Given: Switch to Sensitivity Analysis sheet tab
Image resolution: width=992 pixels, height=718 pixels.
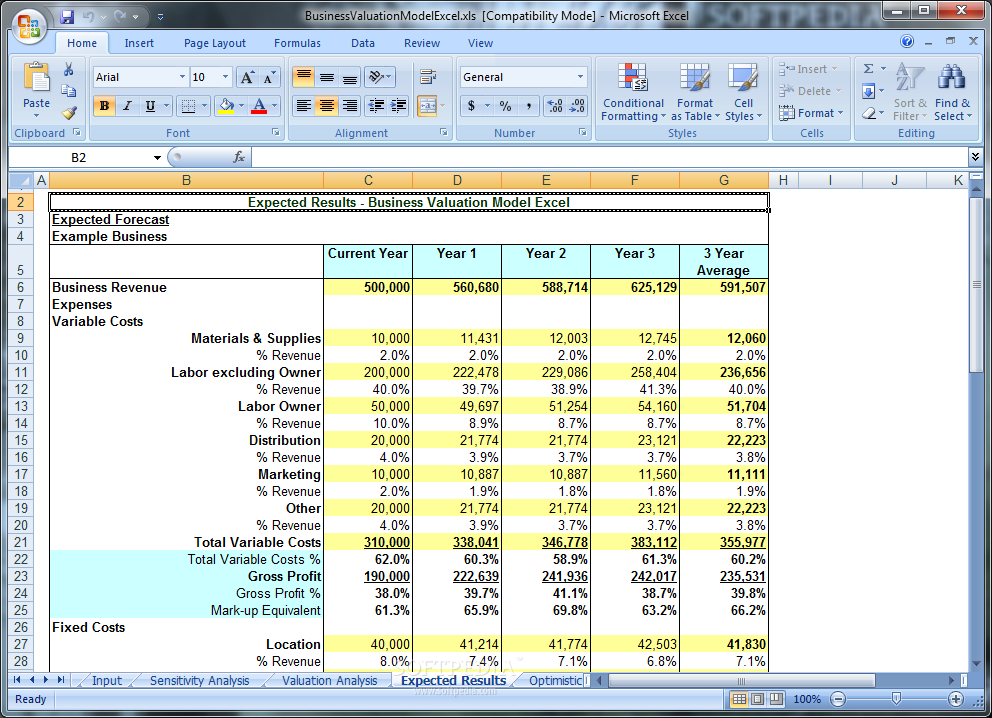Looking at the screenshot, I should 199,681.
